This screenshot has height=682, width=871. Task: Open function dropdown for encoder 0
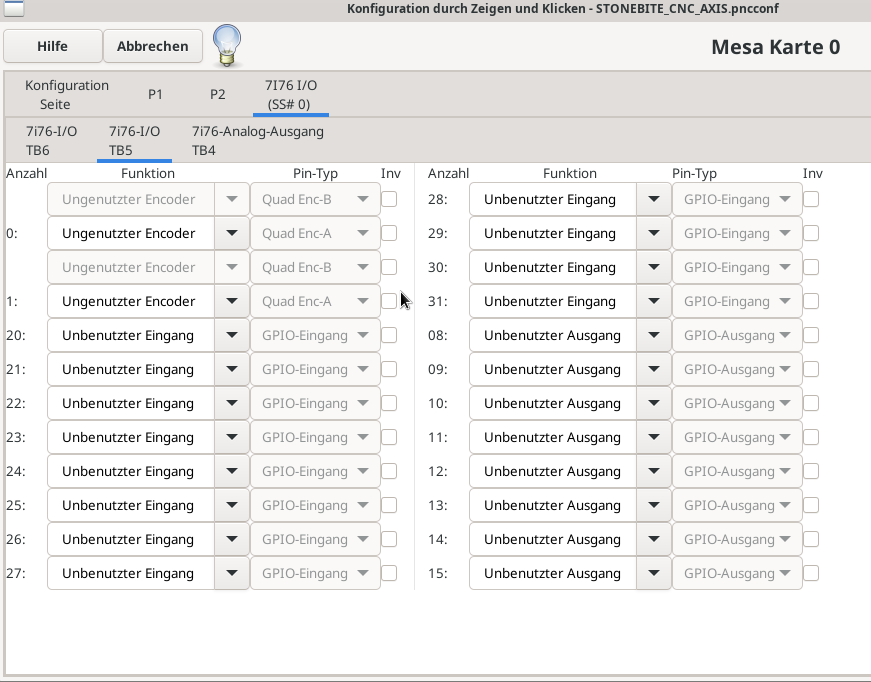(232, 233)
